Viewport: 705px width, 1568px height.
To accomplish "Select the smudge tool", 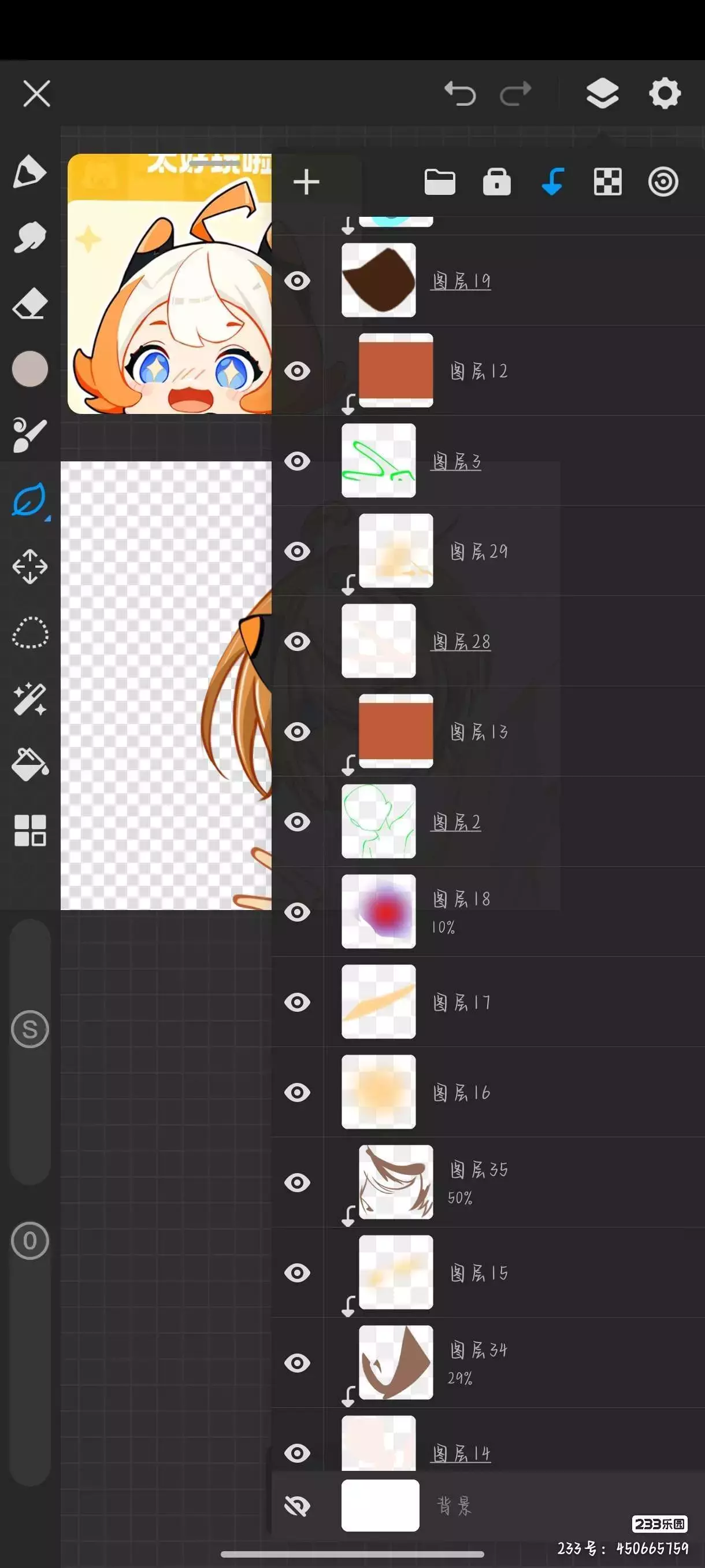I will (x=30, y=237).
